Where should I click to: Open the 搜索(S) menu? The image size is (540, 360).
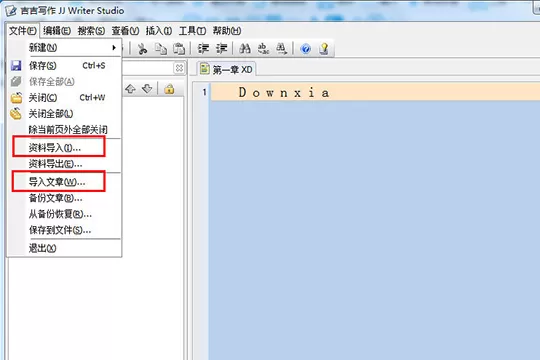(x=91, y=31)
